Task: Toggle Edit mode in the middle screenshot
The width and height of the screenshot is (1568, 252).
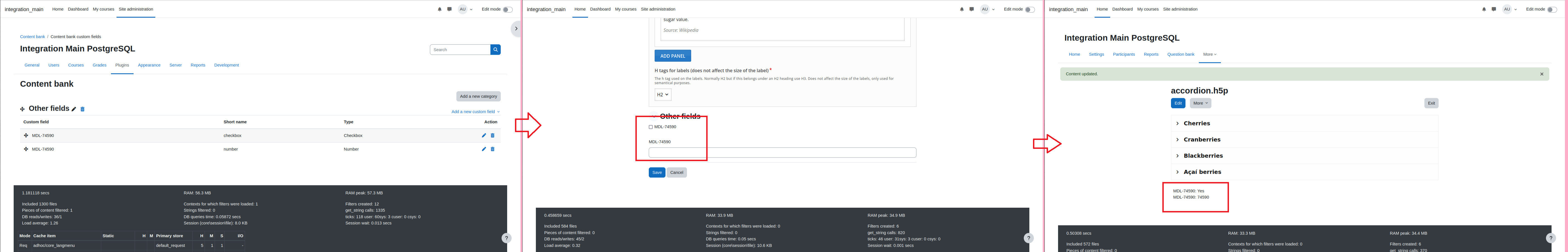Action: pos(1030,9)
